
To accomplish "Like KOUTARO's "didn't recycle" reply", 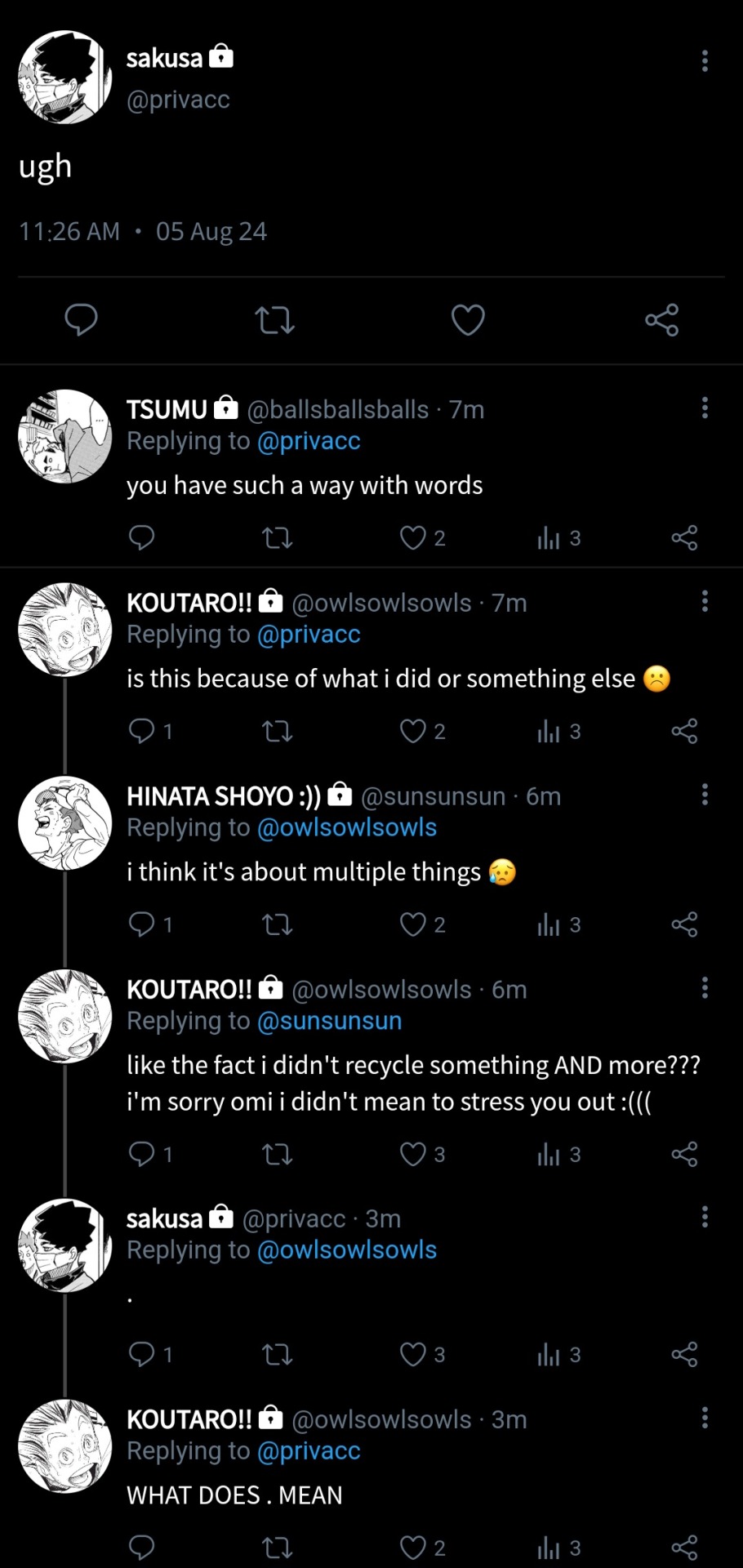I will (413, 1154).
